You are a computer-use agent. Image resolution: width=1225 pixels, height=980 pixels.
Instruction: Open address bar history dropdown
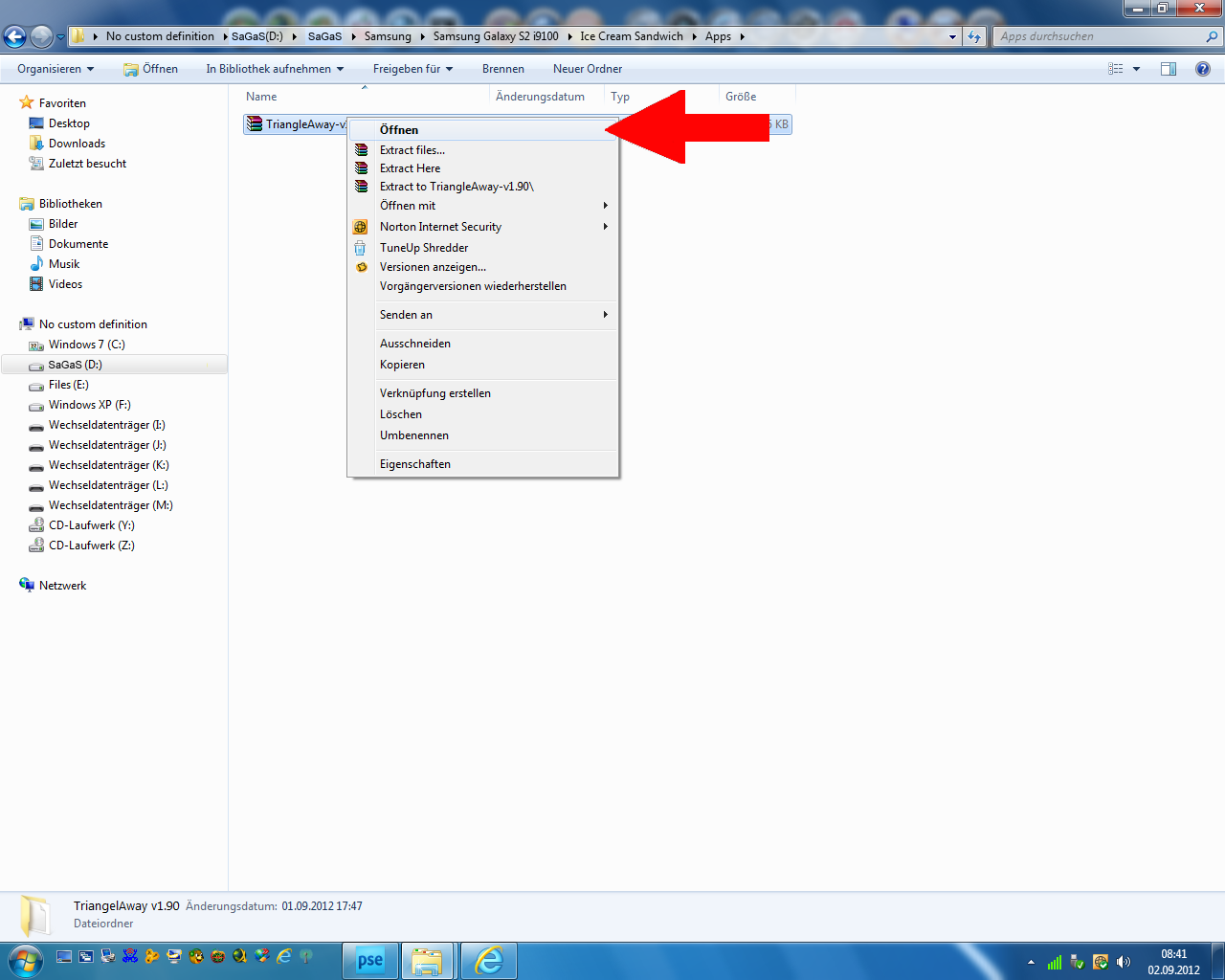click(952, 36)
